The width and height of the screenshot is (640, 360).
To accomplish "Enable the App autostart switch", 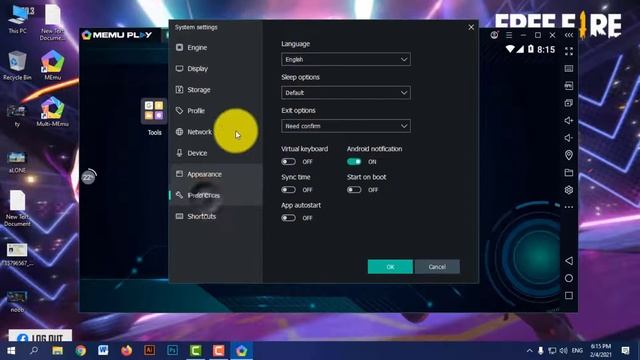I will (289, 218).
